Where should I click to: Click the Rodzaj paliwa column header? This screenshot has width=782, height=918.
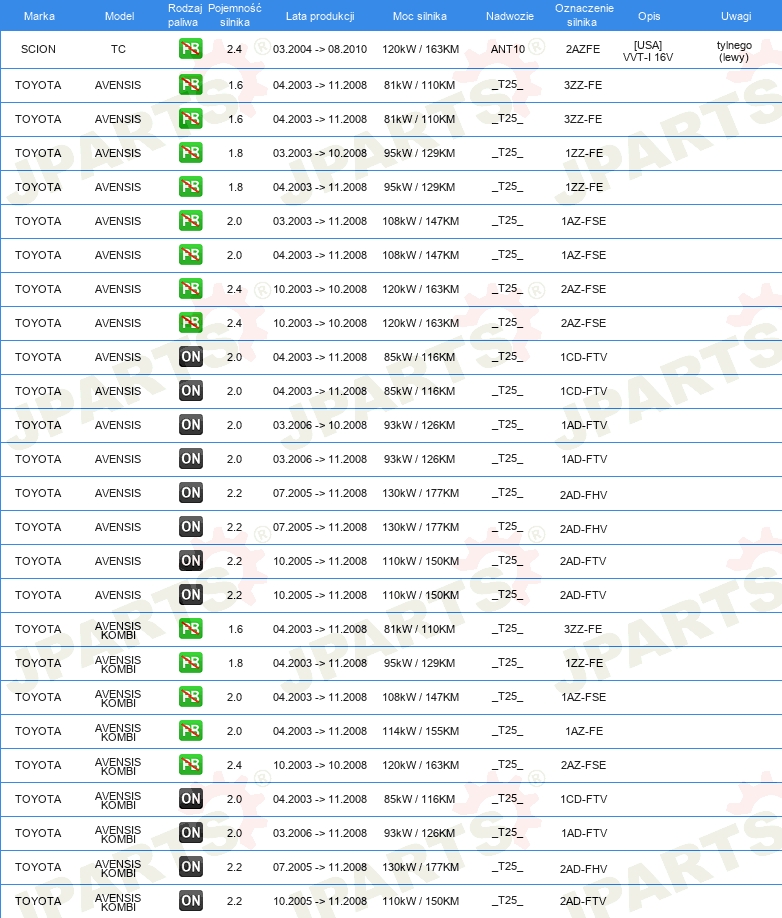tap(184, 15)
